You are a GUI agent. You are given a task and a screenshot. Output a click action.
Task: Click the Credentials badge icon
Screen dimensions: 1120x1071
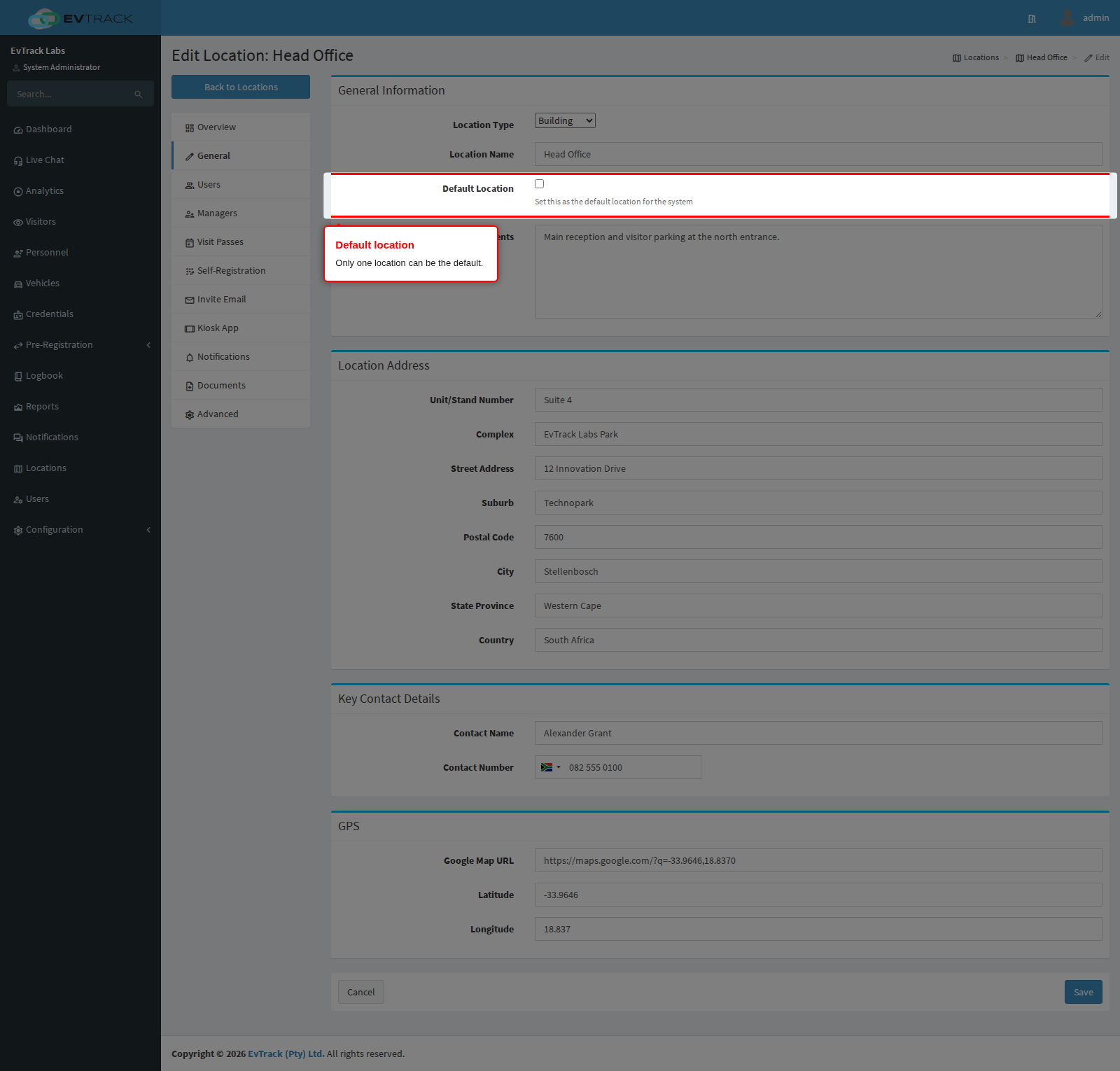pyautogui.click(x=18, y=315)
